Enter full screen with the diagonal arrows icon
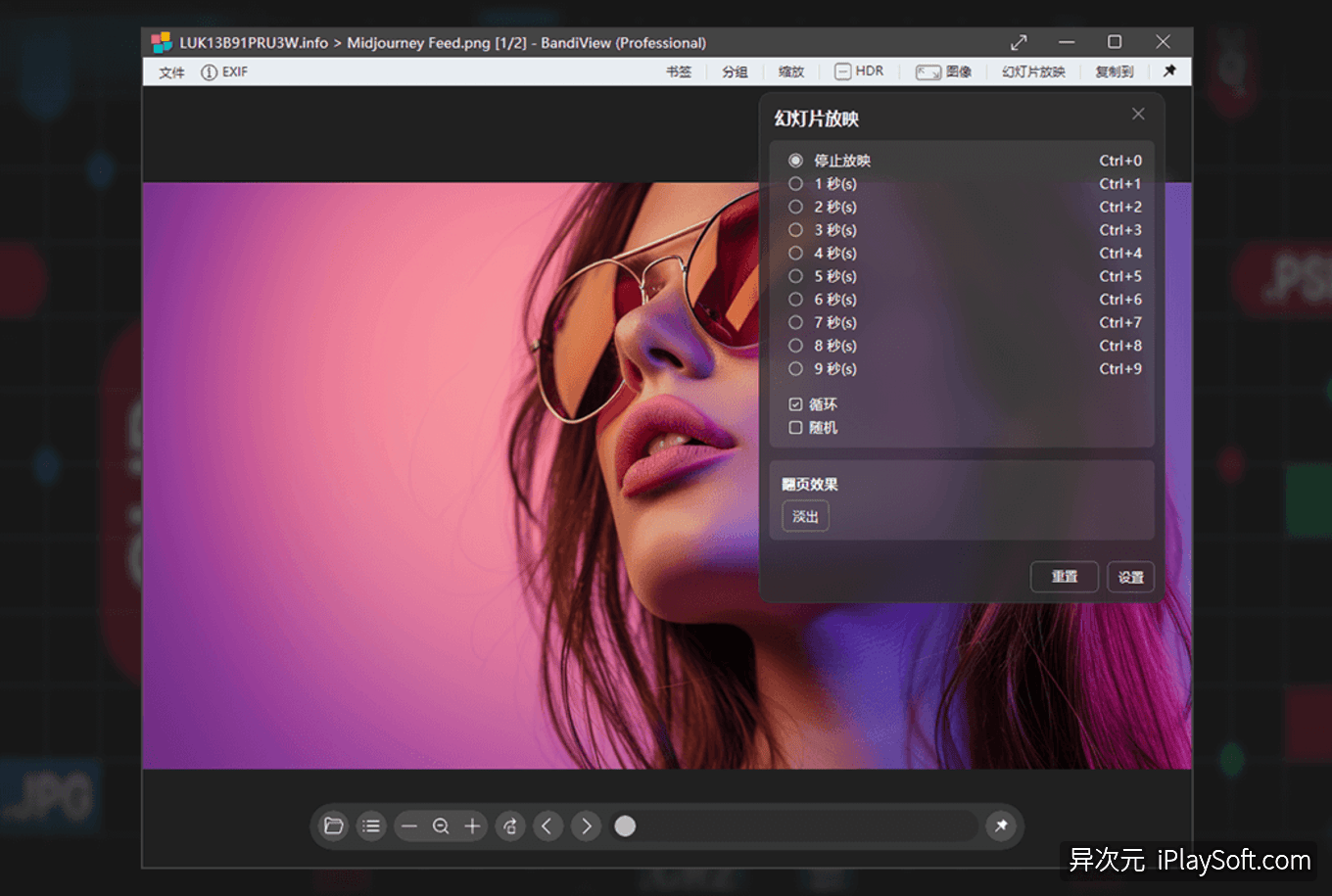 (x=1019, y=42)
